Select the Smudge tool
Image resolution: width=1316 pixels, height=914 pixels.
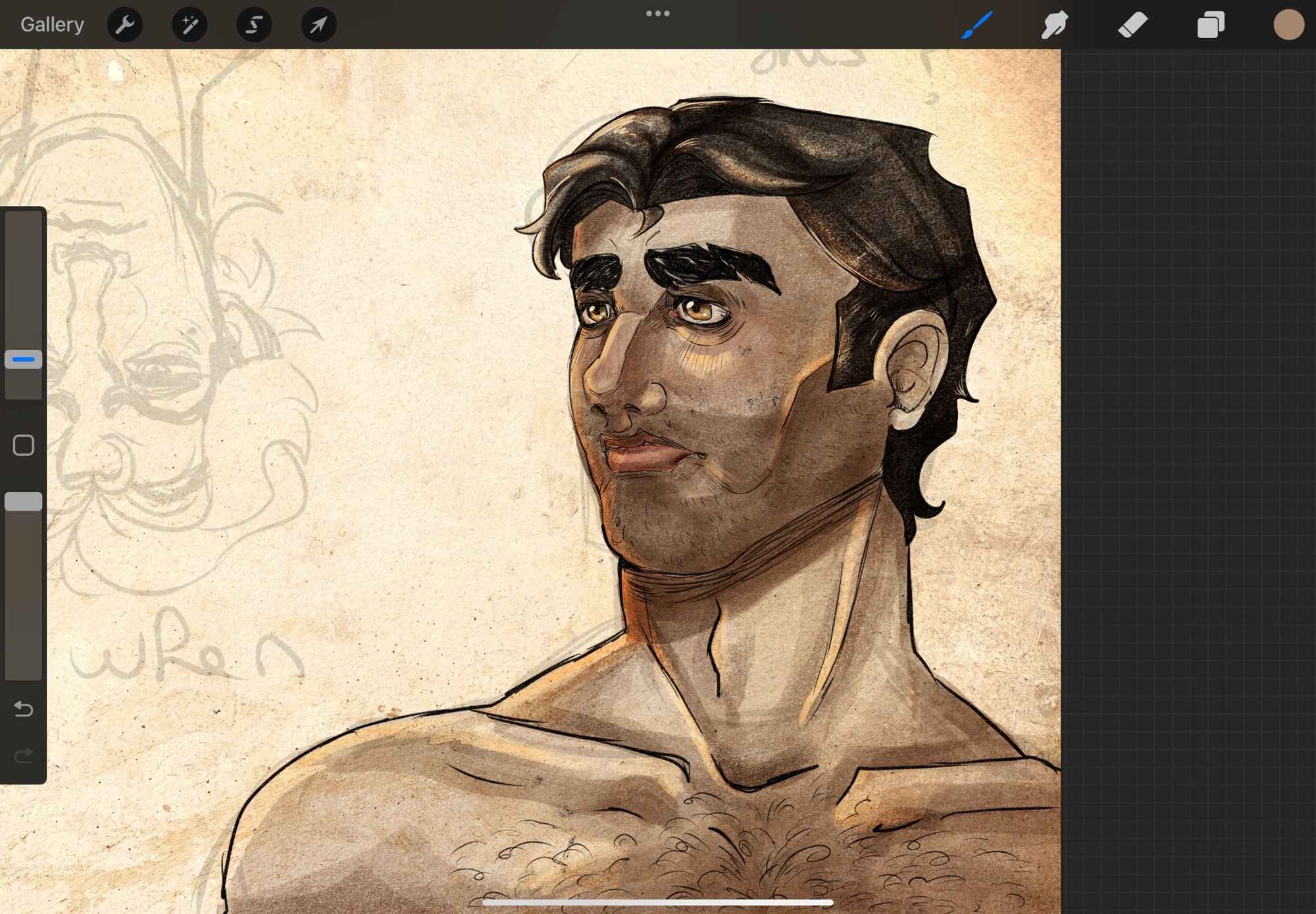tap(1054, 24)
